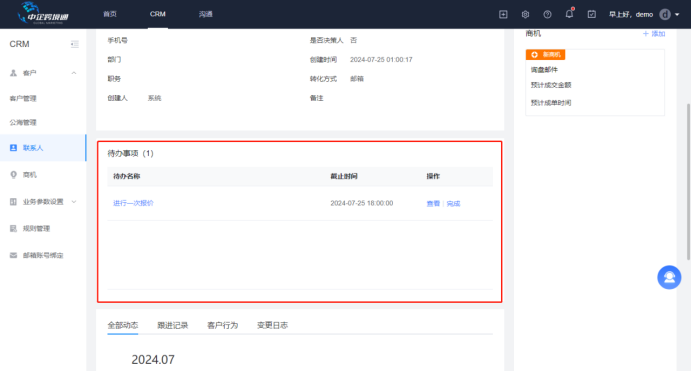Collapse the CRM sidebar menu icon
Image resolution: width=692 pixels, height=371 pixels.
pos(75,44)
